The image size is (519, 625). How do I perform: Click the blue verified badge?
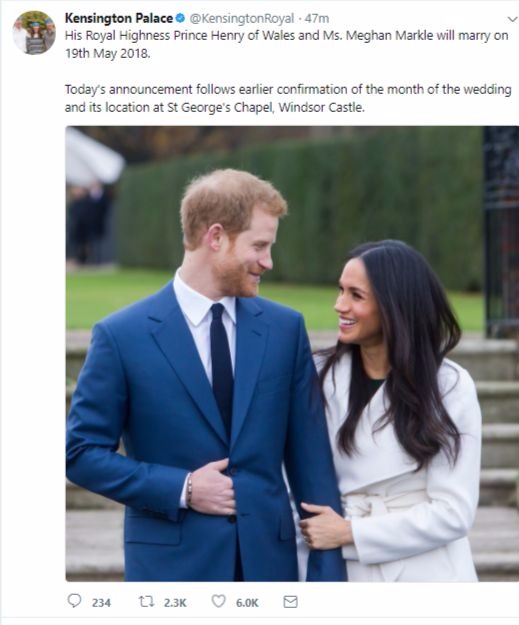pos(180,18)
